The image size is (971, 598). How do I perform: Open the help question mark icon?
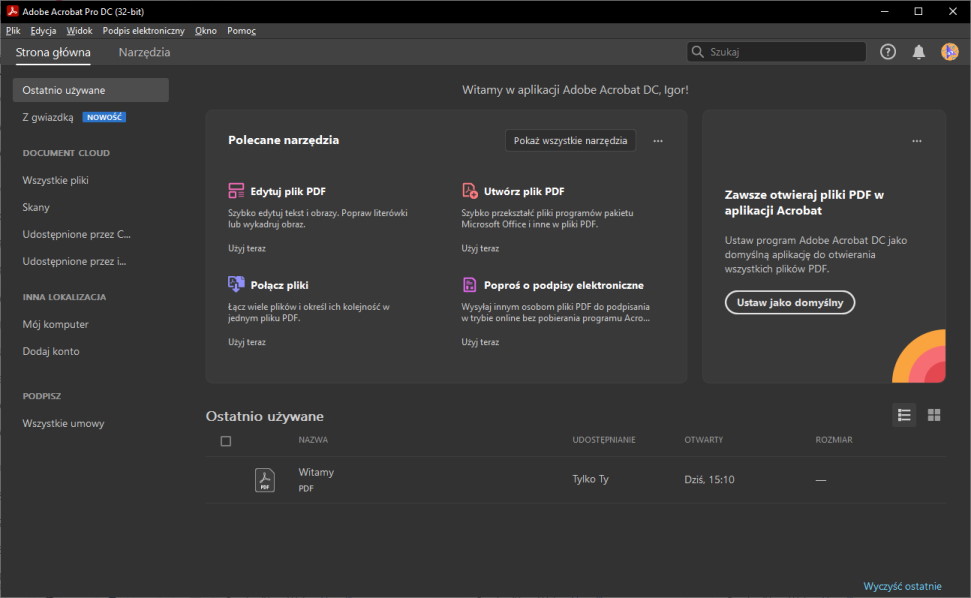888,52
